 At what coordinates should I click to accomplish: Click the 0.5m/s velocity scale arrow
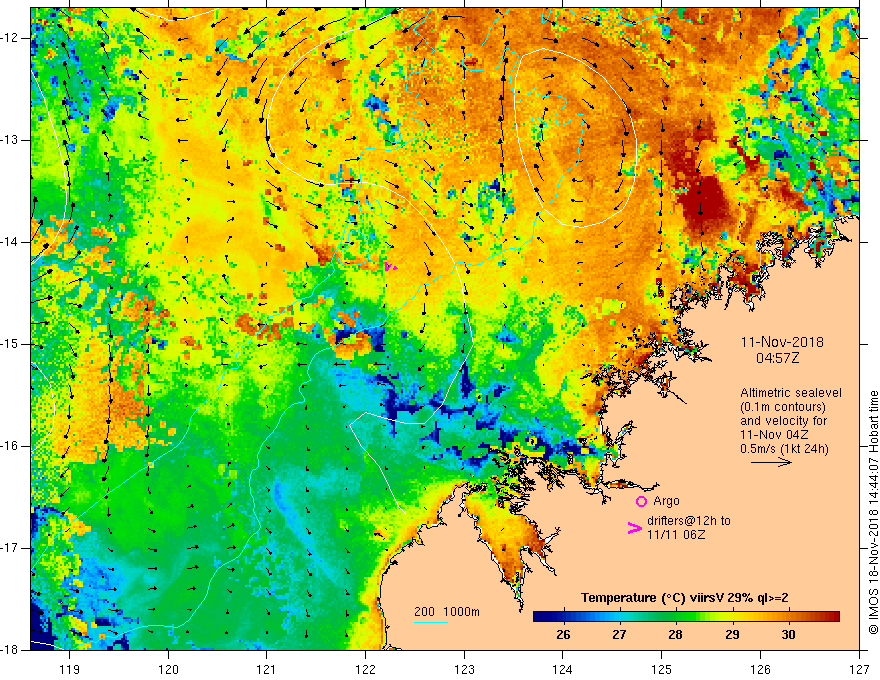(x=771, y=462)
